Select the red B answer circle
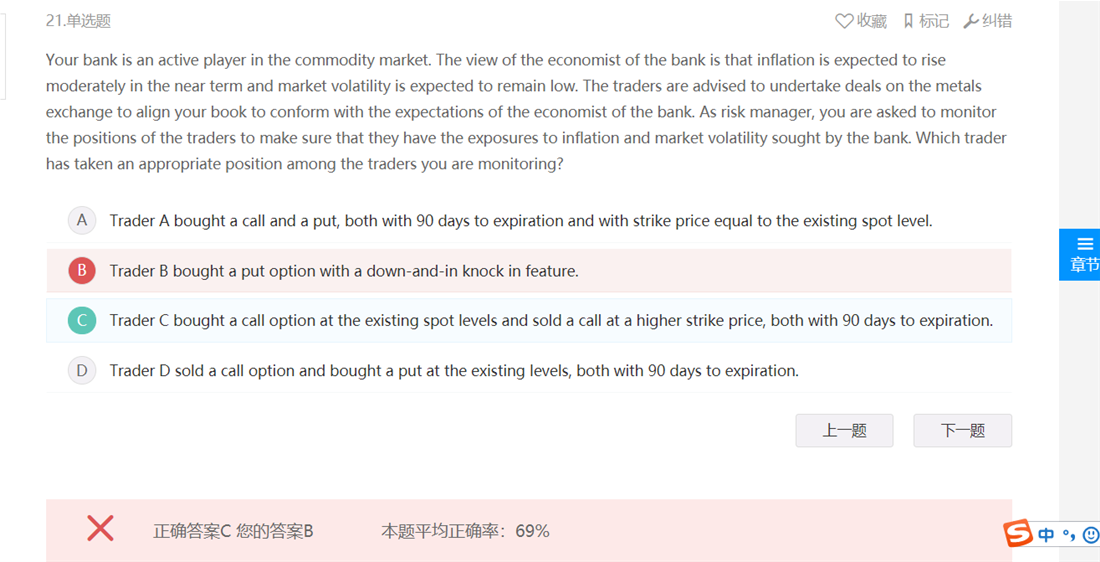Viewport: 1100px width, 562px height. tap(82, 270)
